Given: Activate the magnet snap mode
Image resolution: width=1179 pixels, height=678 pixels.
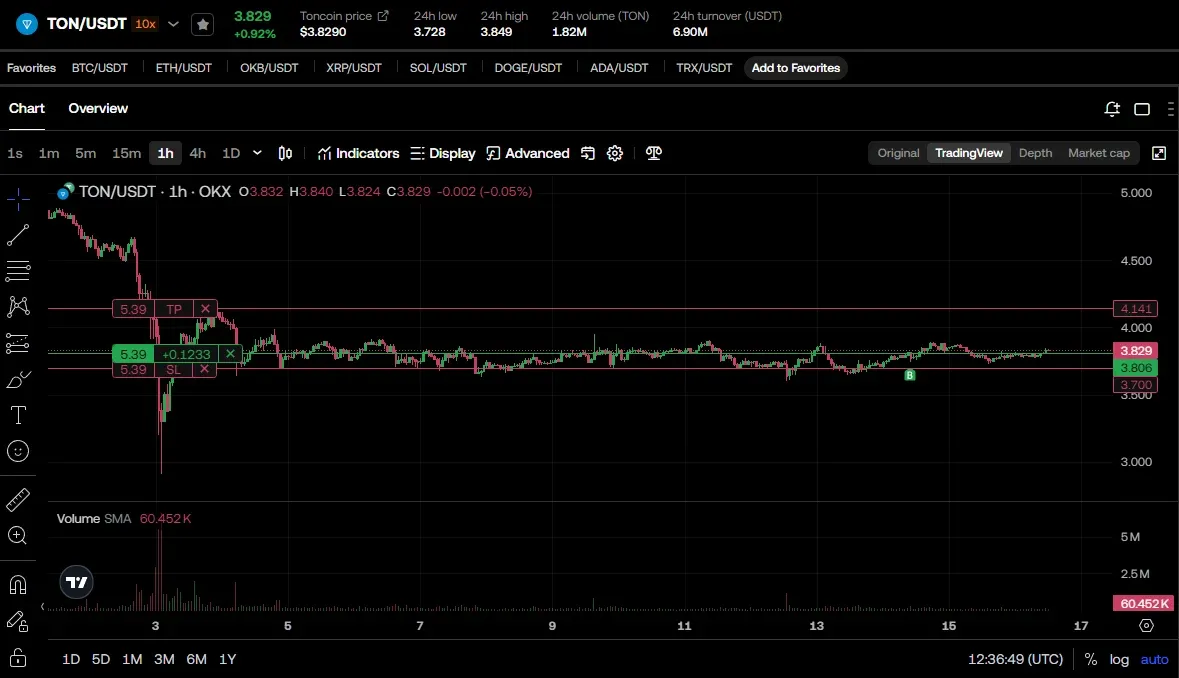Looking at the screenshot, I should pos(18,584).
